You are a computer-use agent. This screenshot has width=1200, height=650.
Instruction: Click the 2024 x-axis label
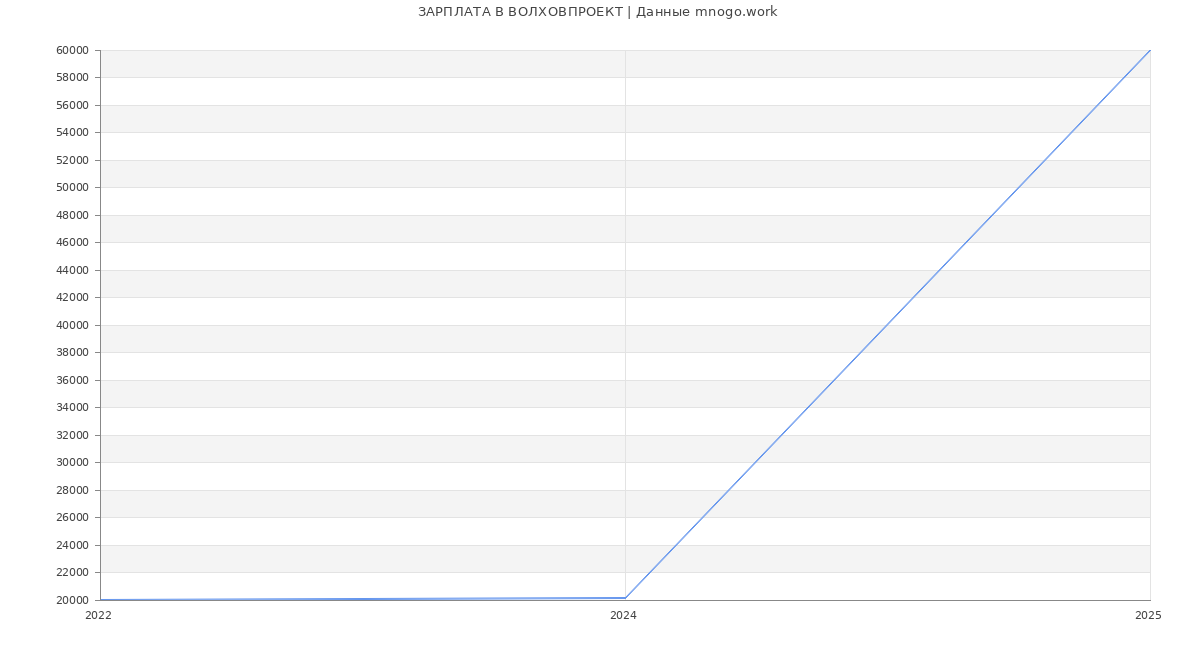point(623,616)
